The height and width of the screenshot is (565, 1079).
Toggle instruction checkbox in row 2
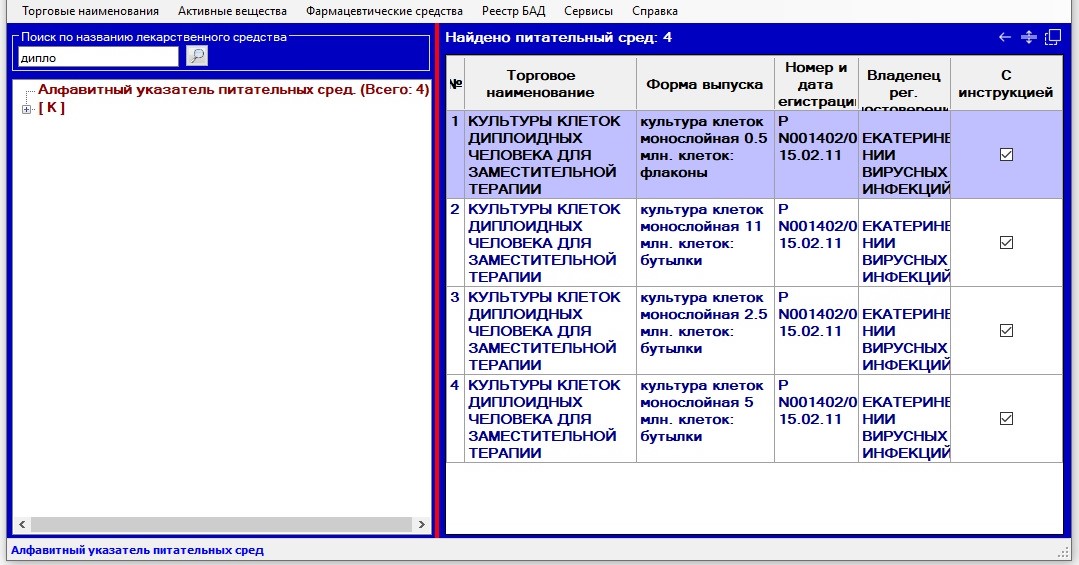point(1006,243)
